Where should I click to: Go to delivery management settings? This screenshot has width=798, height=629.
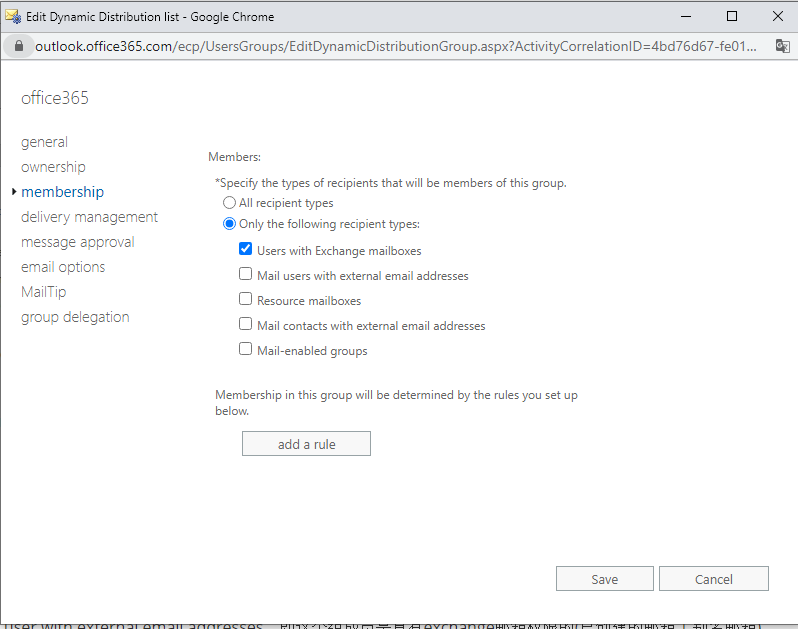click(x=89, y=217)
